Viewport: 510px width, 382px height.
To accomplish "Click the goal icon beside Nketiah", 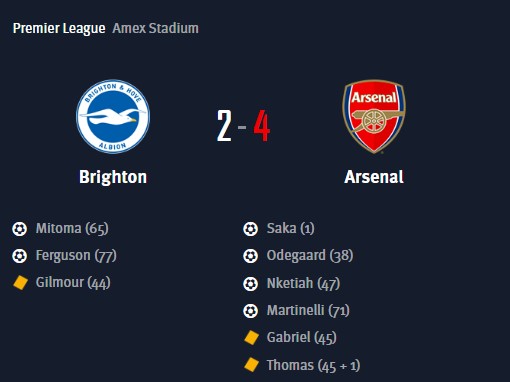I will click(250, 284).
